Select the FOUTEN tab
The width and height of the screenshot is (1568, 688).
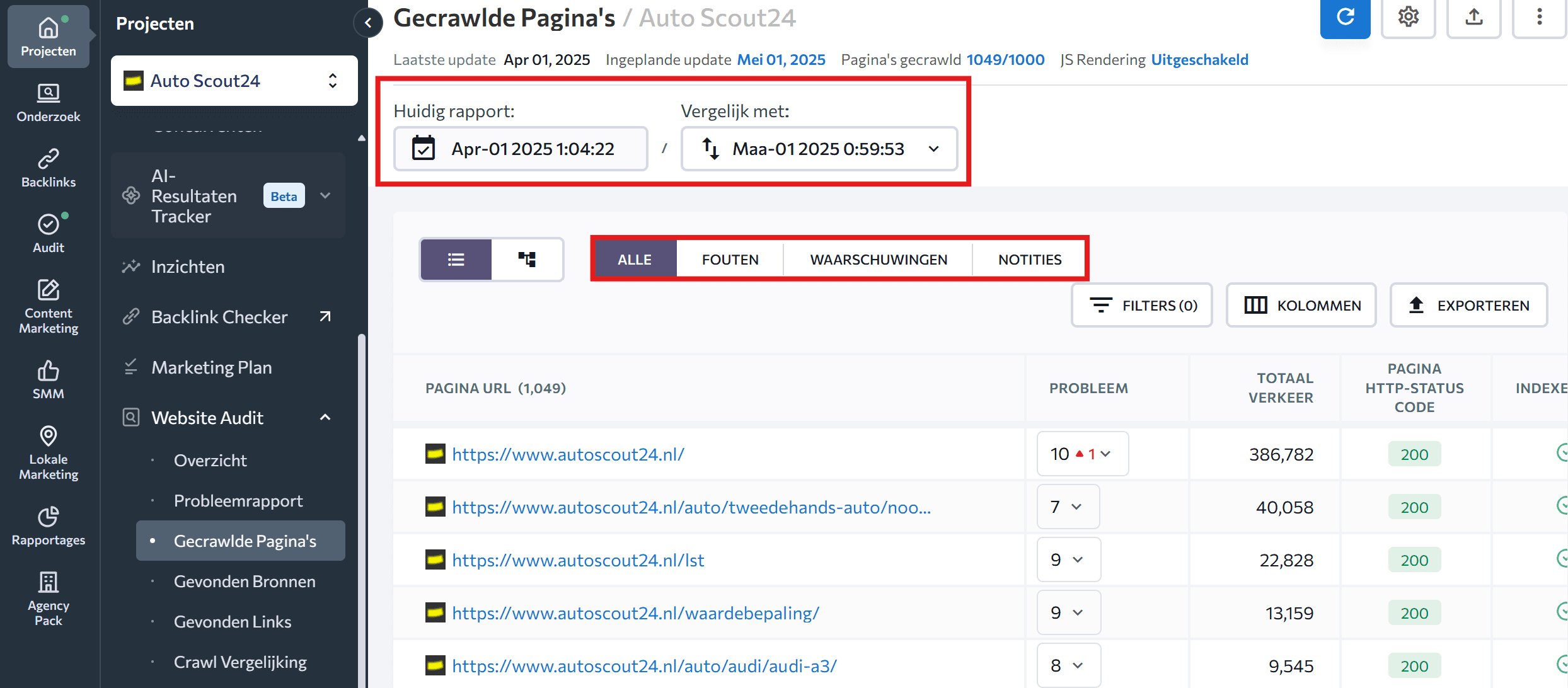click(730, 259)
